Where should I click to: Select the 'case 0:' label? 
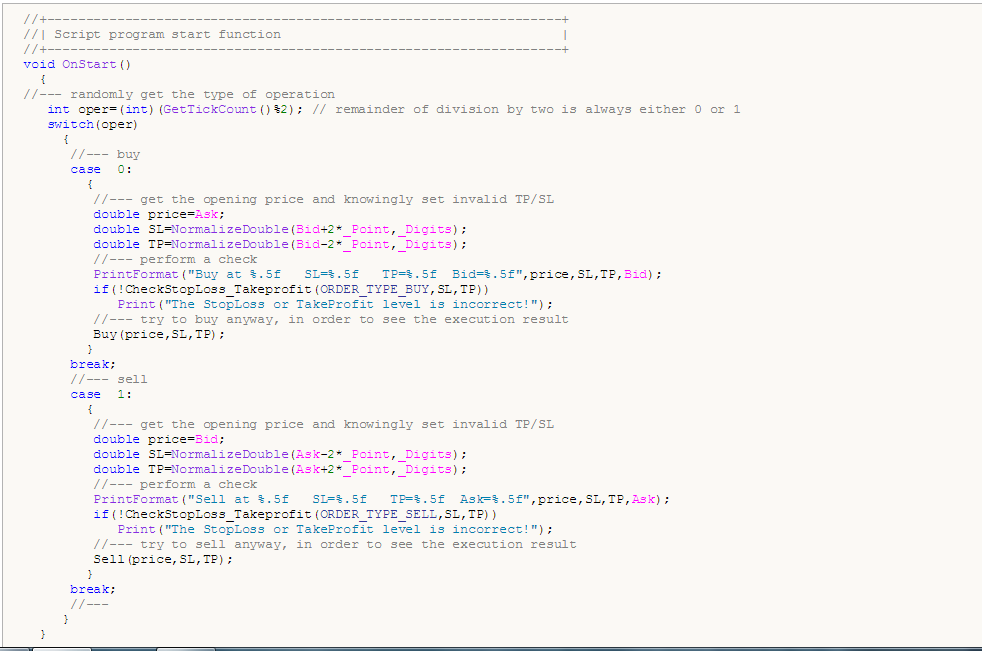101,170
